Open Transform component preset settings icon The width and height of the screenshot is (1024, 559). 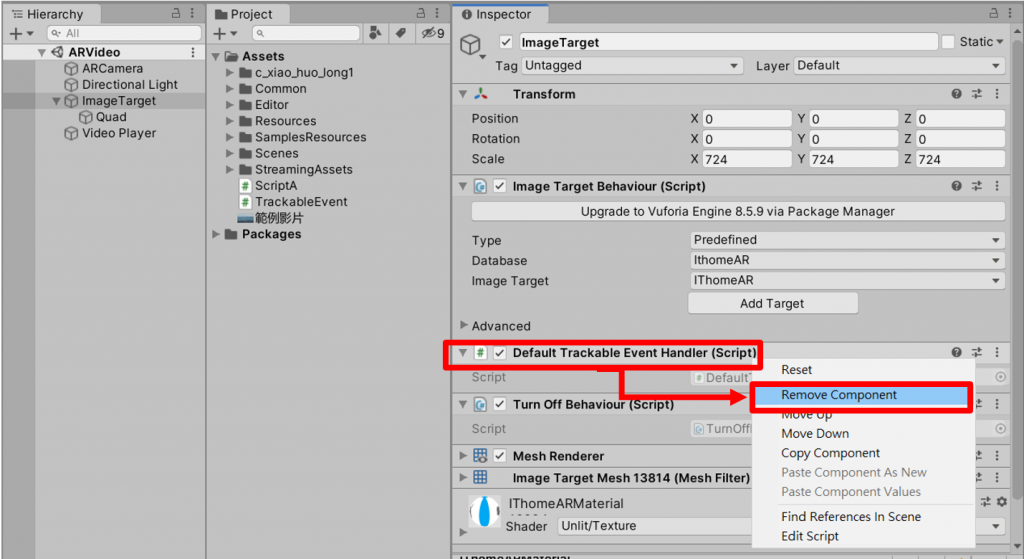(x=977, y=94)
